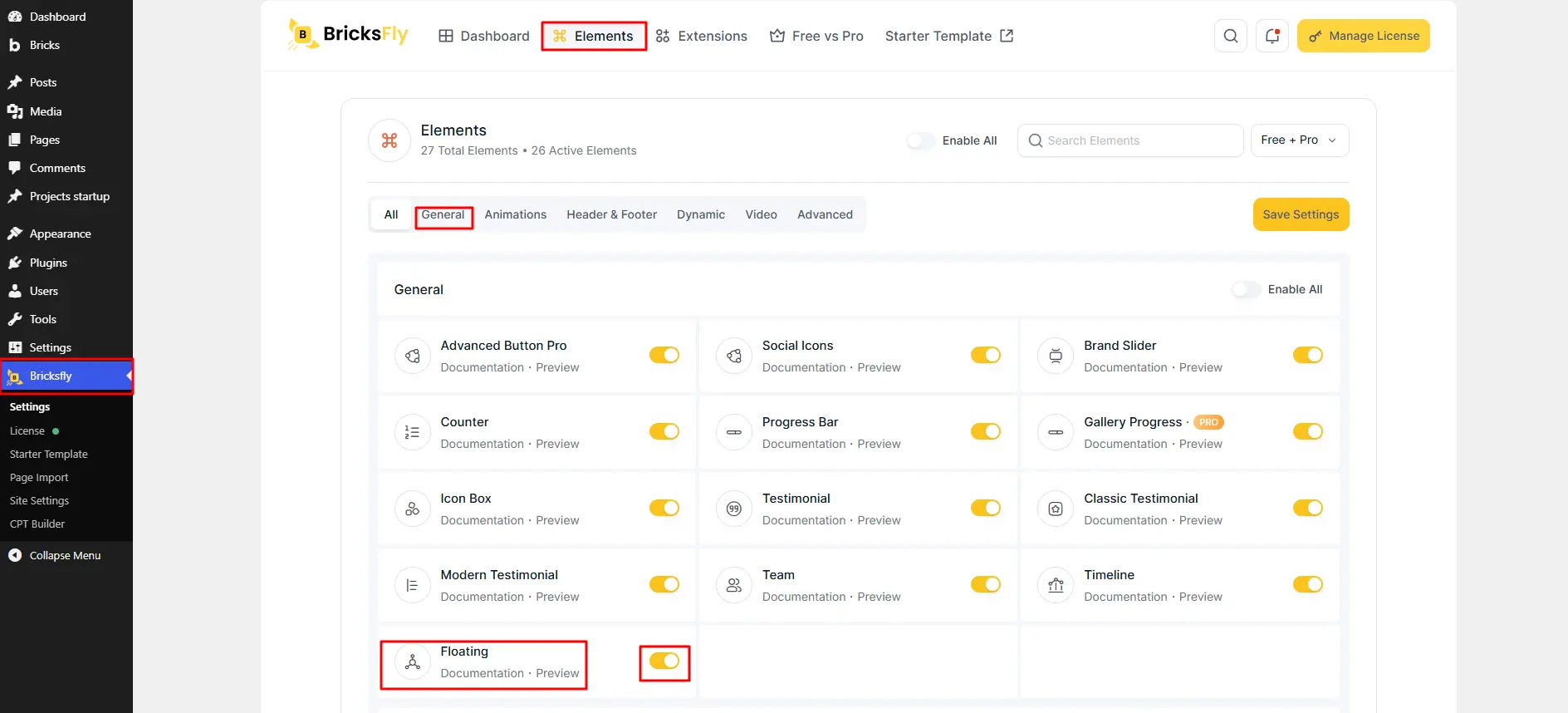
Task: Click the Posts pin icon in sidebar
Action: coord(15,82)
